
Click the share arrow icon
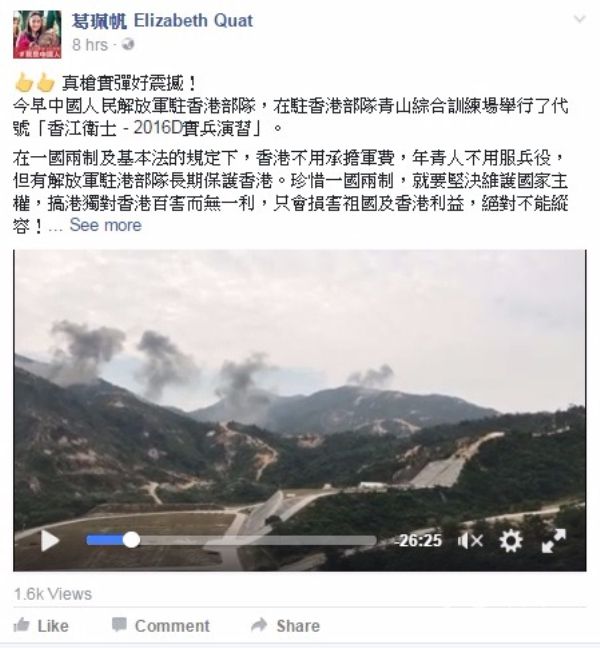(259, 625)
